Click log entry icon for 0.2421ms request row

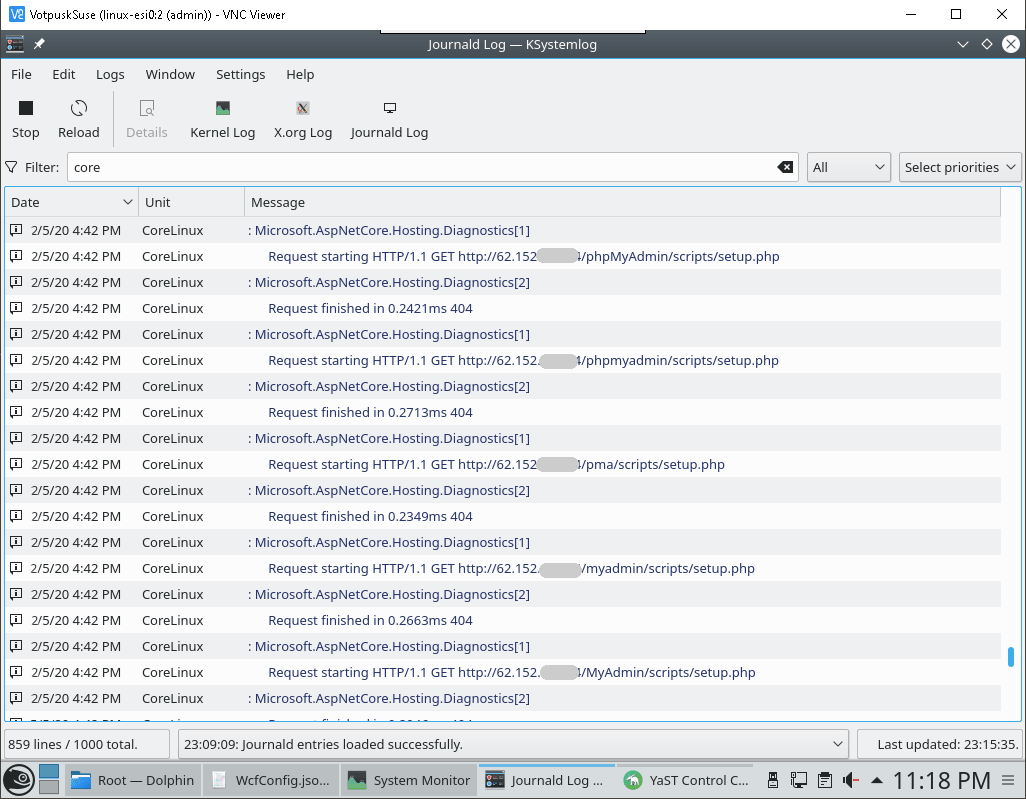coord(16,308)
